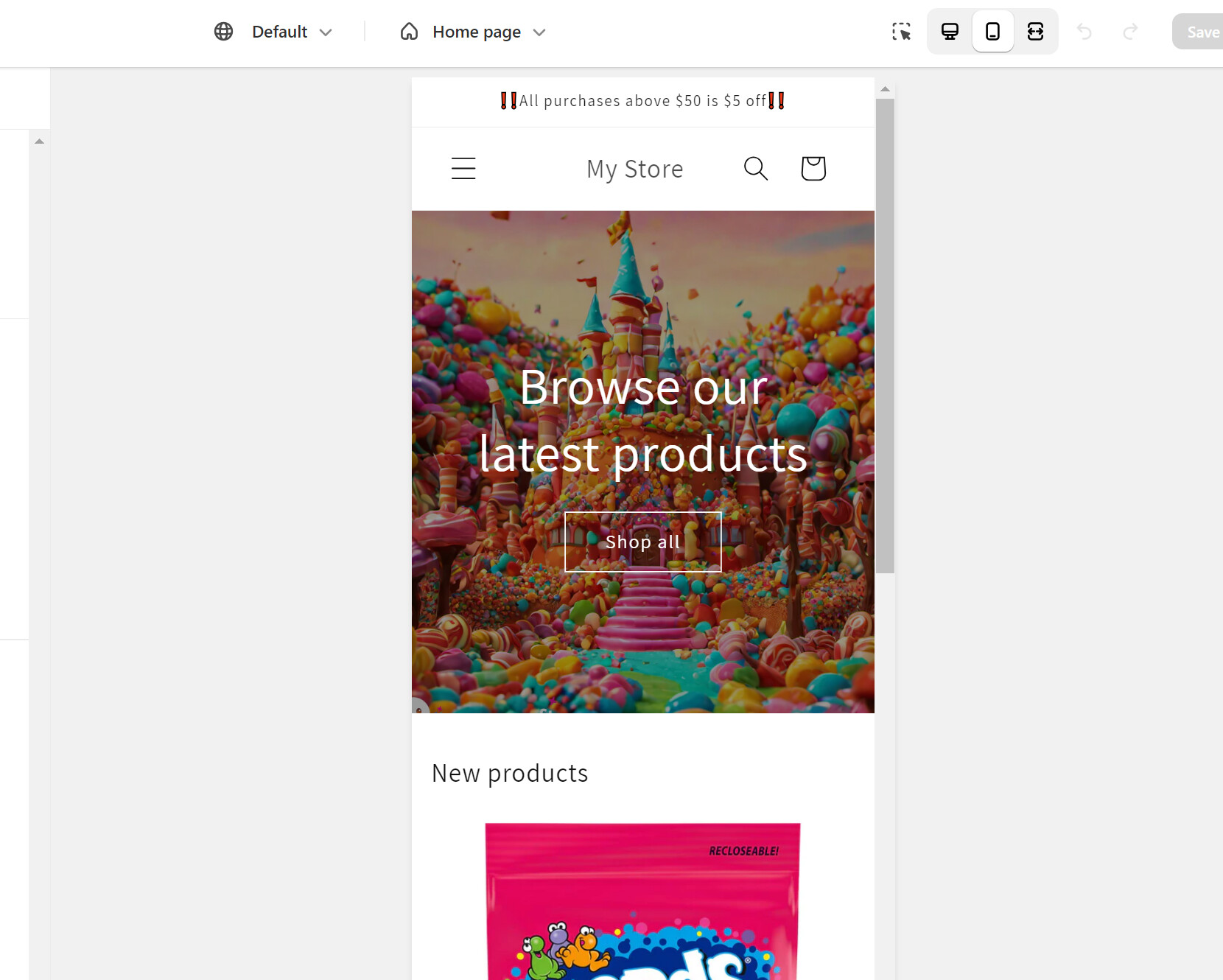
Task: Click the redo arrow icon
Action: (x=1130, y=32)
